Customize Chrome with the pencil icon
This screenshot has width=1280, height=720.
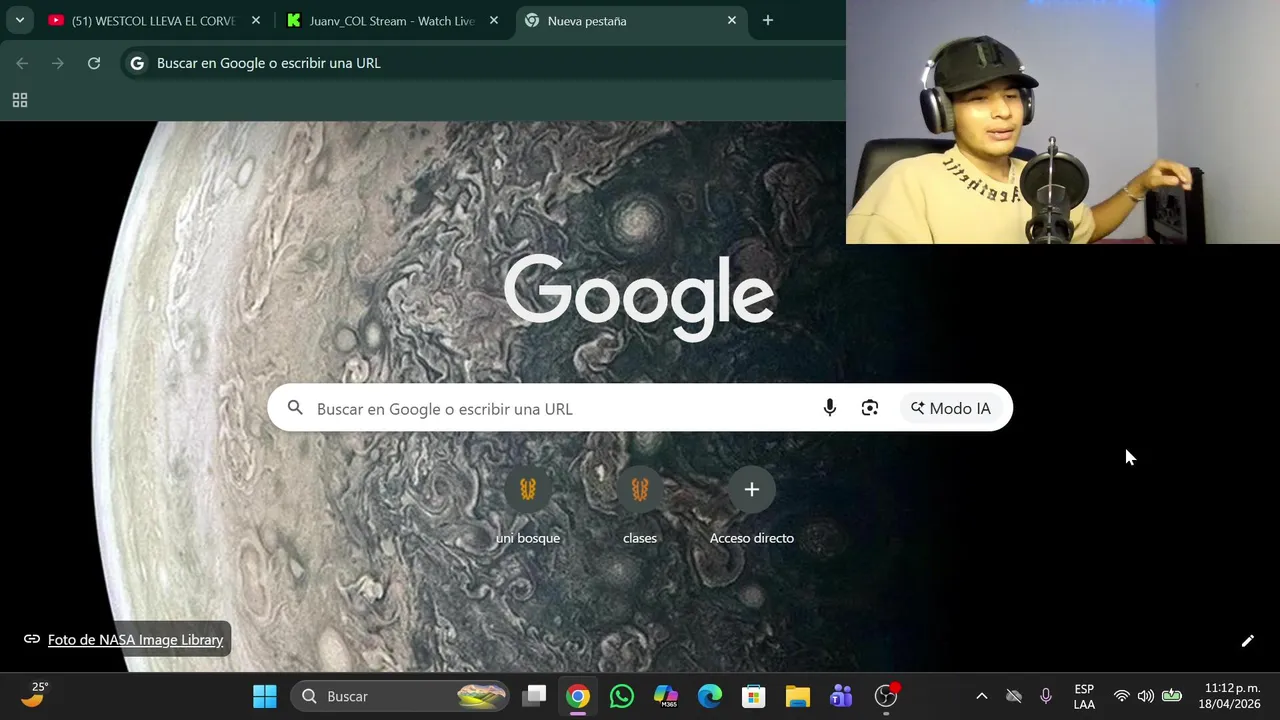click(1248, 641)
